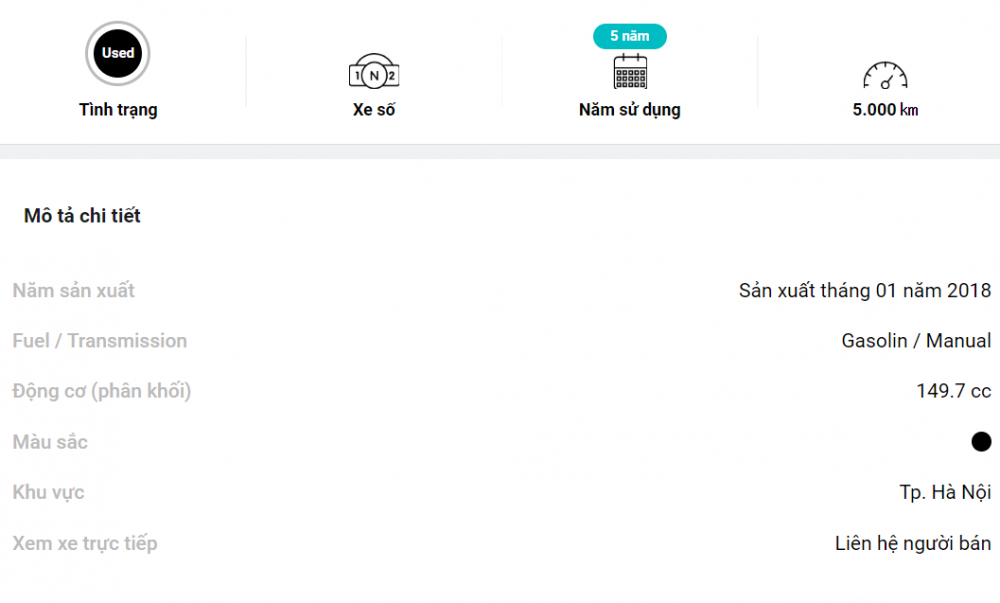Click the "Năm sử dụng" label
This screenshot has width=1000, height=603.
click(x=630, y=110)
